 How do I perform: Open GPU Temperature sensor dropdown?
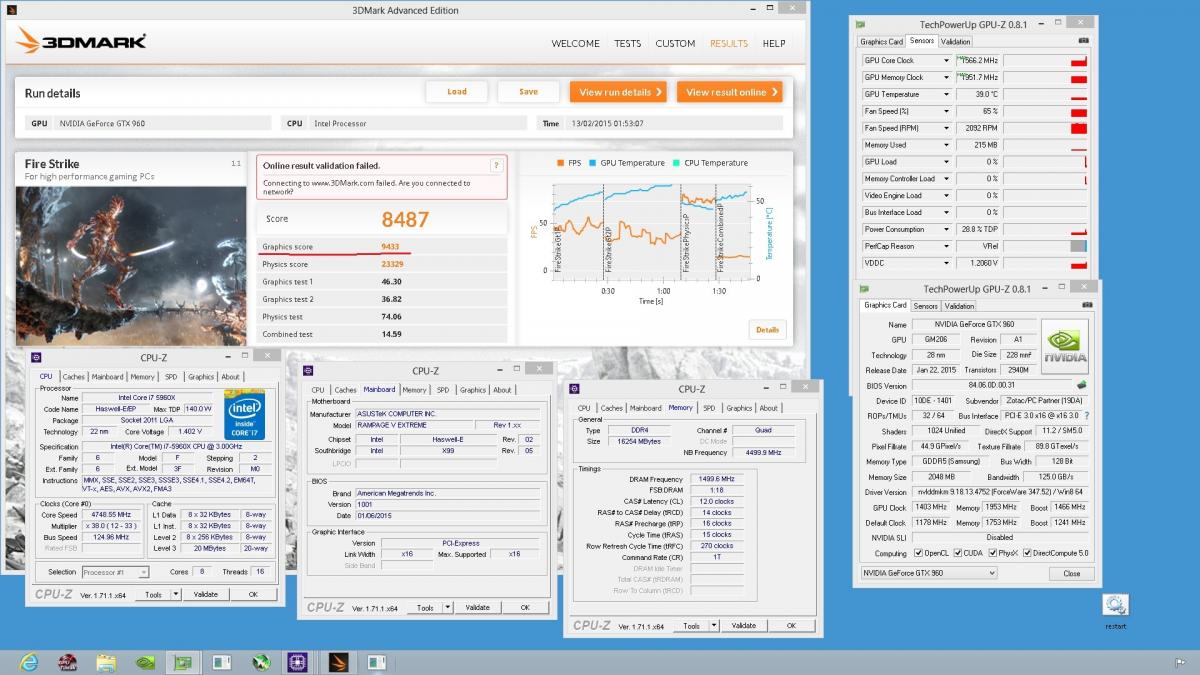point(946,94)
